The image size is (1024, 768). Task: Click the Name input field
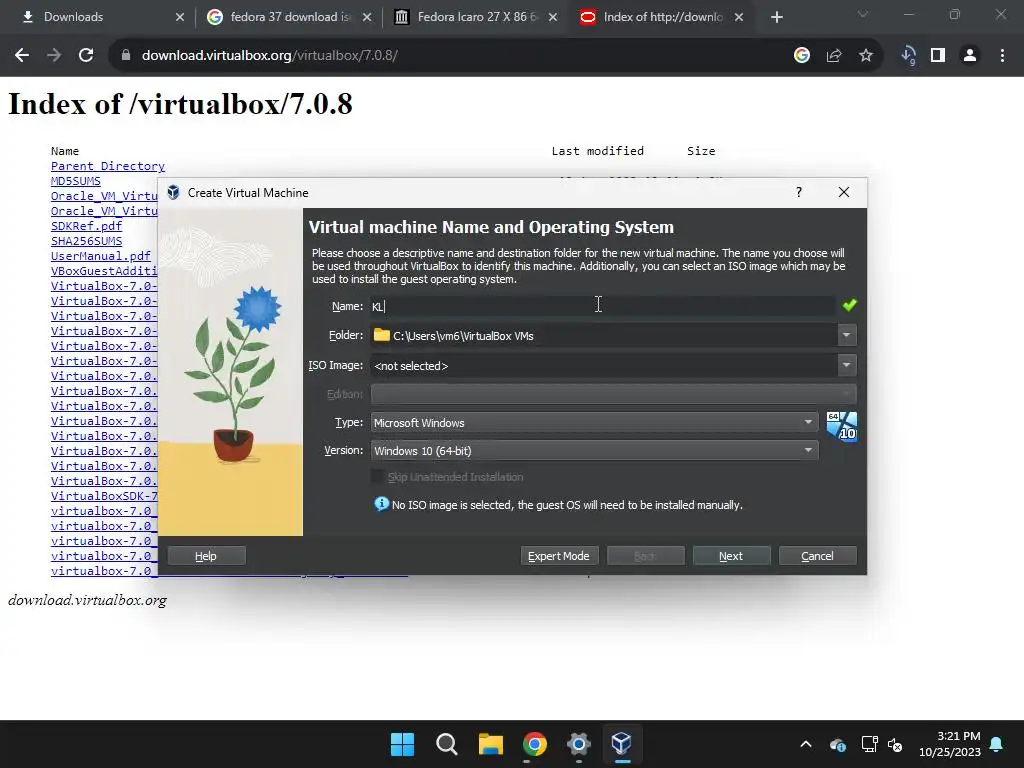(x=602, y=306)
